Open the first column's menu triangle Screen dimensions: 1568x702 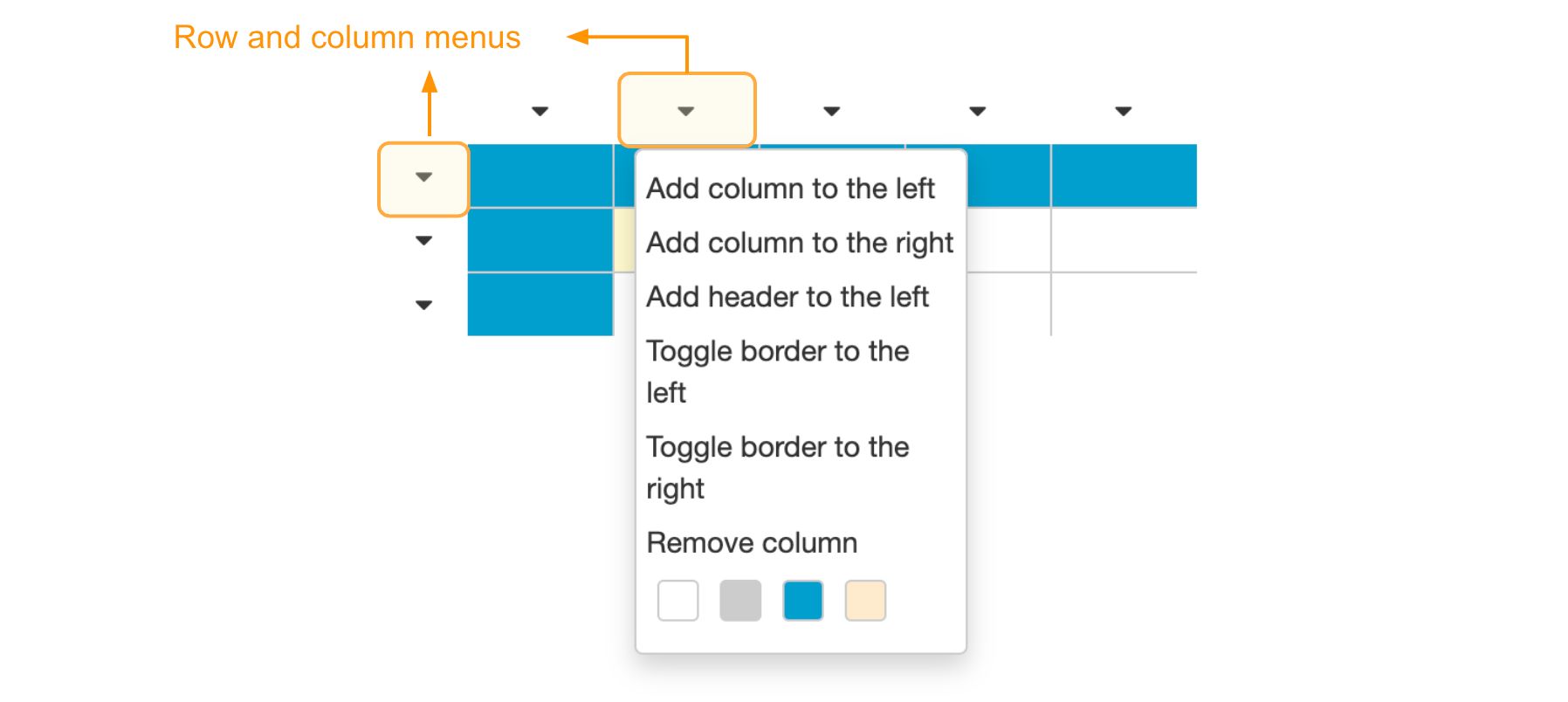(x=540, y=110)
